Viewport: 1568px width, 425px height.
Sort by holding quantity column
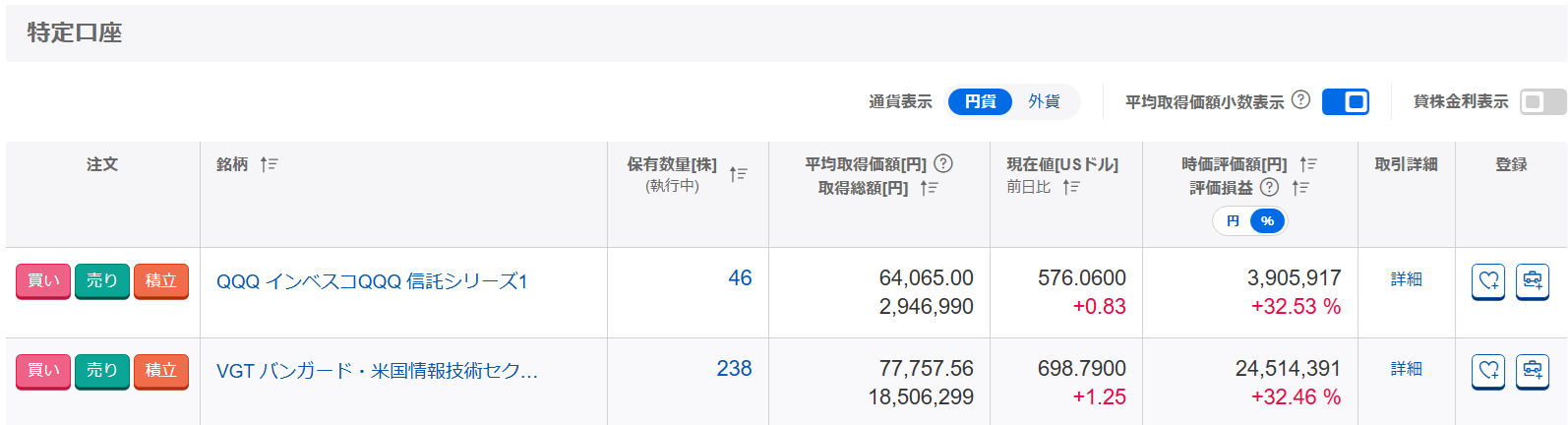pos(739,174)
